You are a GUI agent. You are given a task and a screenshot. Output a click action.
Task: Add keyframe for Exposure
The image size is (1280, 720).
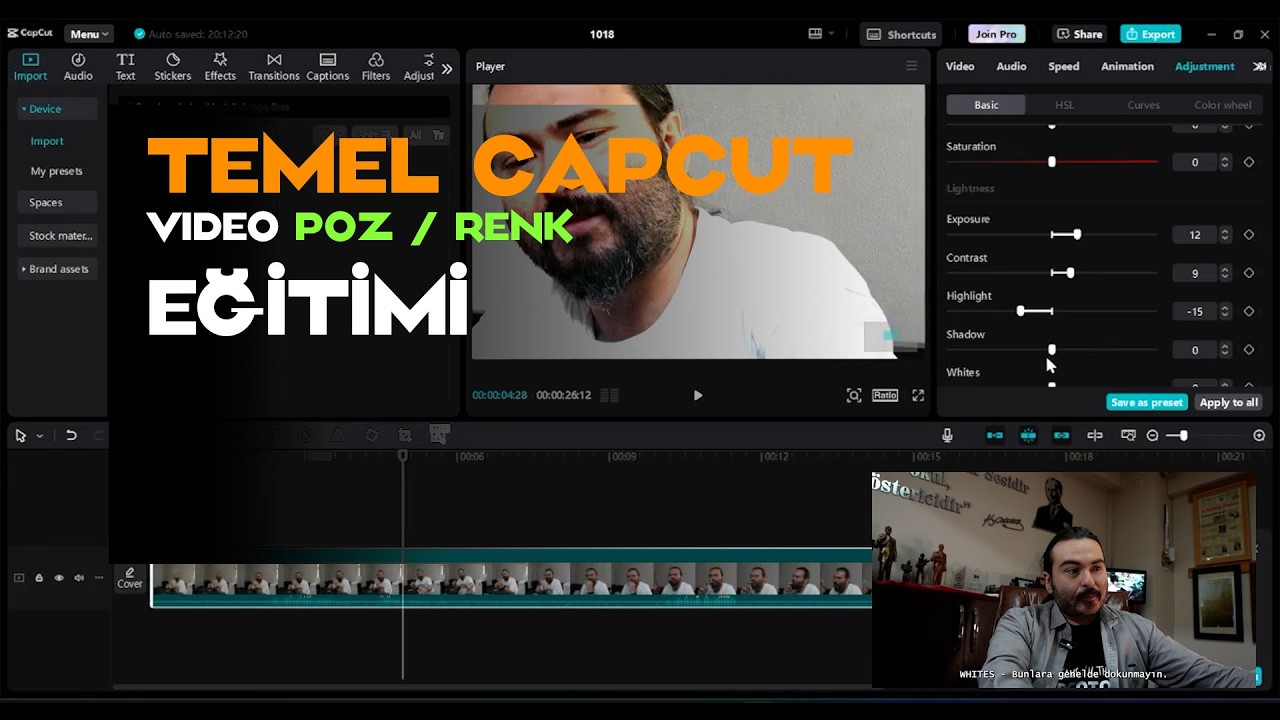1249,235
